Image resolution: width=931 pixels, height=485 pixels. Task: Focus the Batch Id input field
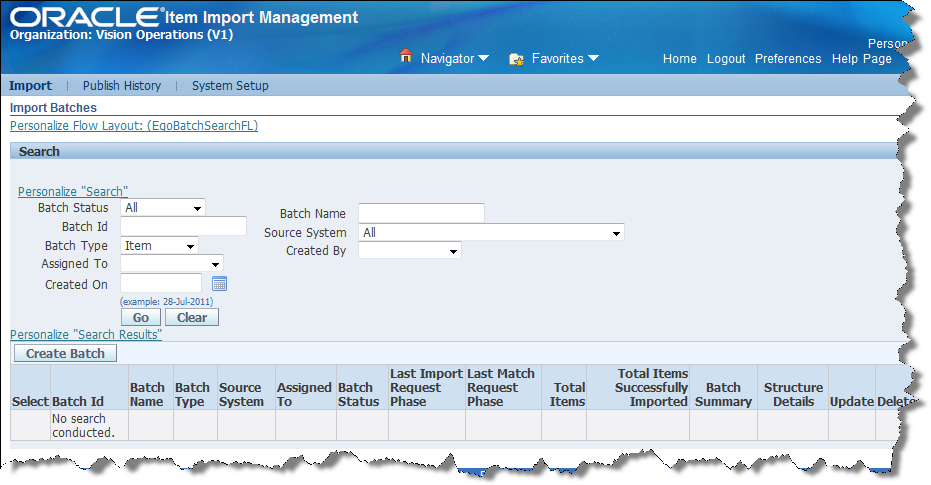[x=183, y=226]
